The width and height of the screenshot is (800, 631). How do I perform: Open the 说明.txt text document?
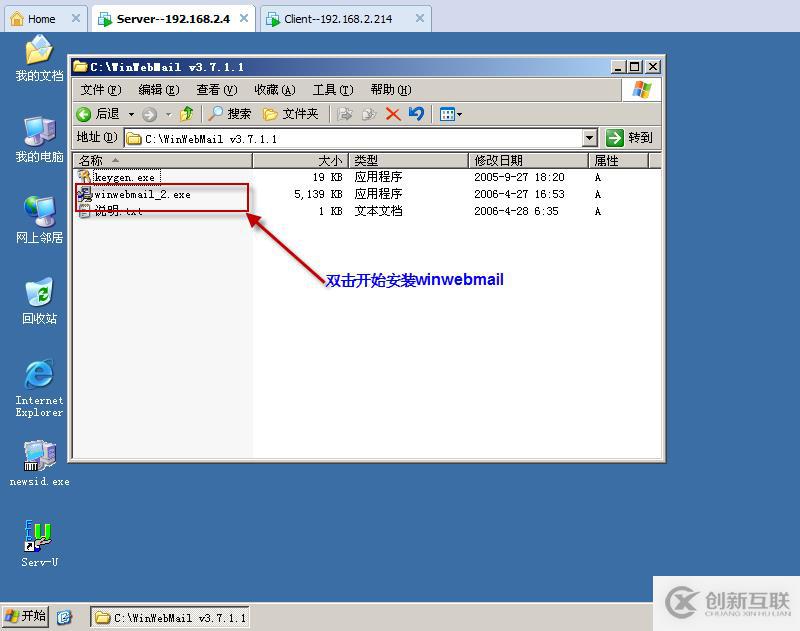(115, 211)
